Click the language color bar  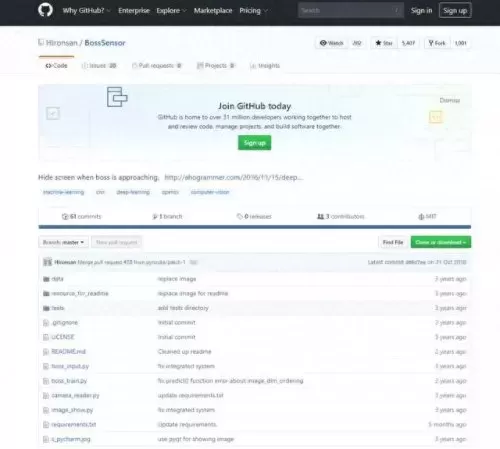click(x=255, y=227)
